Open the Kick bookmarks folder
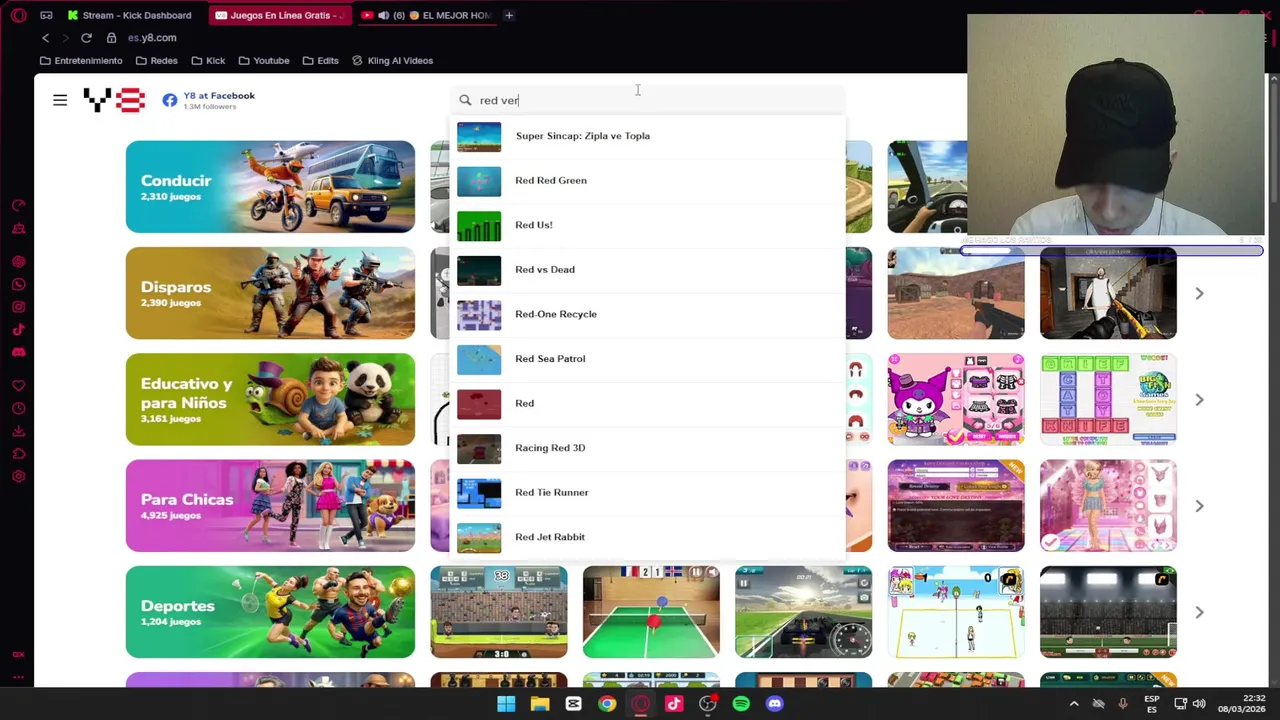The image size is (1280, 720). [208, 61]
